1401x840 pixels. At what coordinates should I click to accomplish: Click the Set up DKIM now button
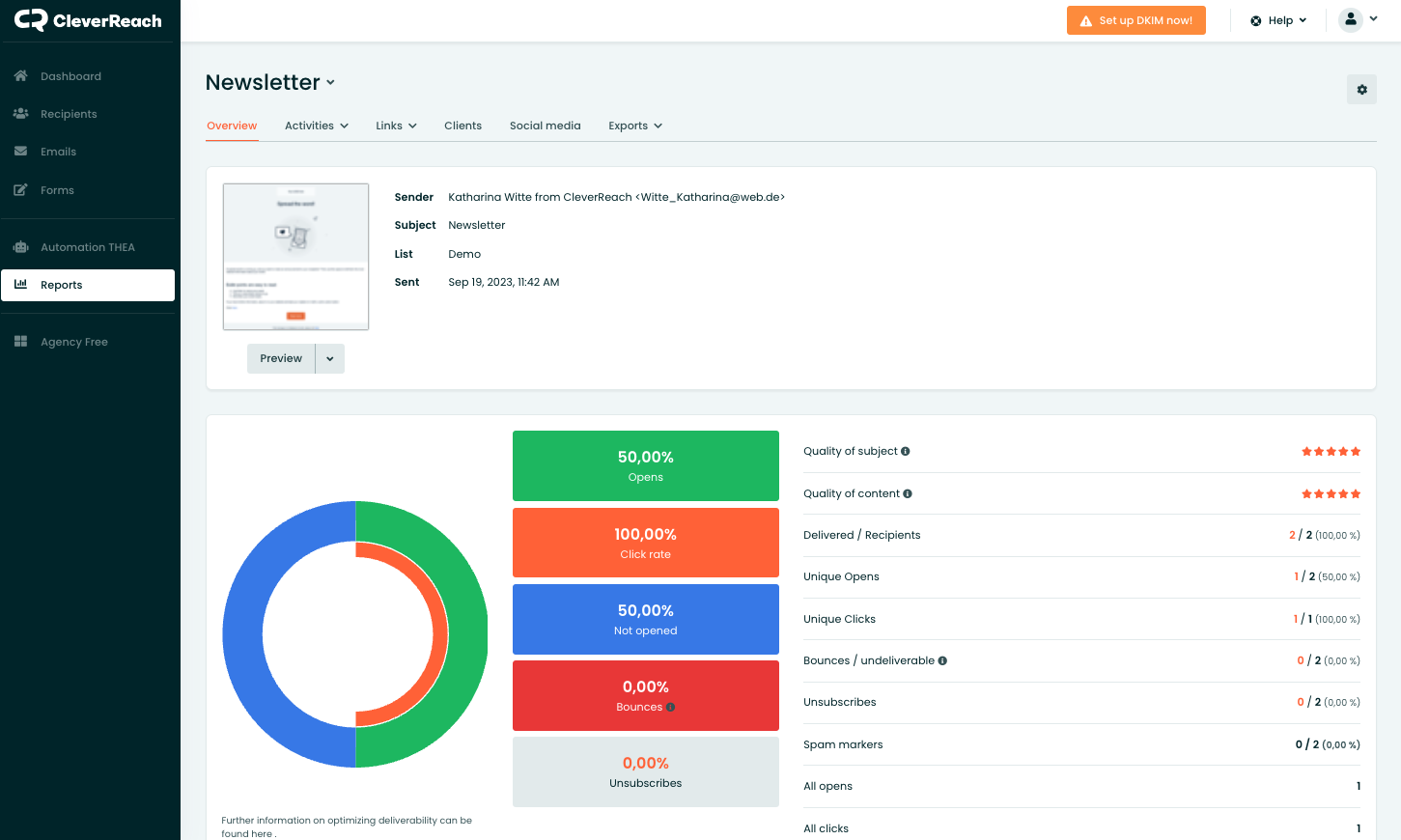tap(1135, 20)
